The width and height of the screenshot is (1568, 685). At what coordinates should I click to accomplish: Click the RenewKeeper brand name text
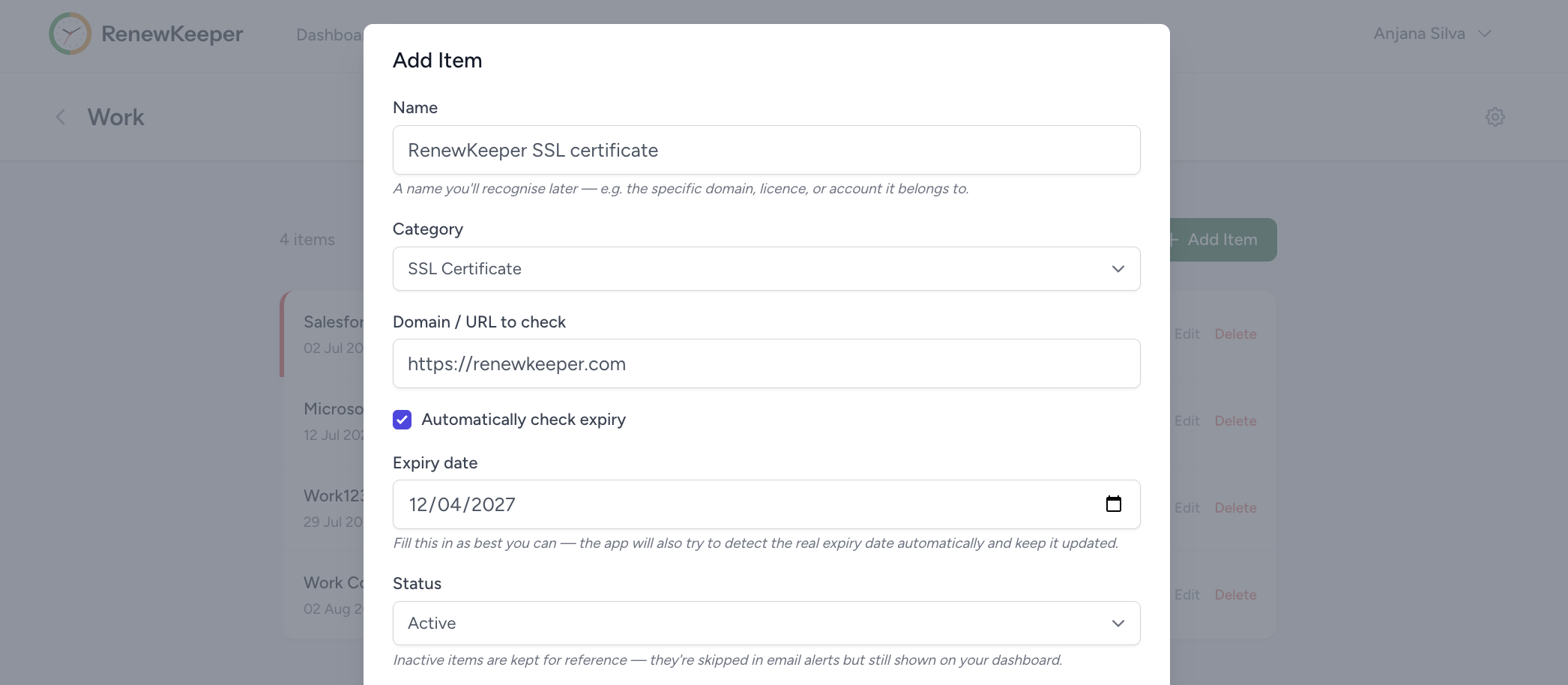point(172,34)
